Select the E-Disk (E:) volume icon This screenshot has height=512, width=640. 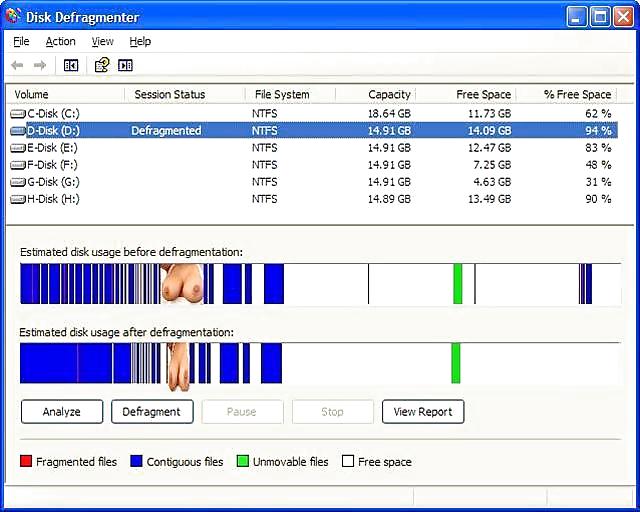(18, 148)
